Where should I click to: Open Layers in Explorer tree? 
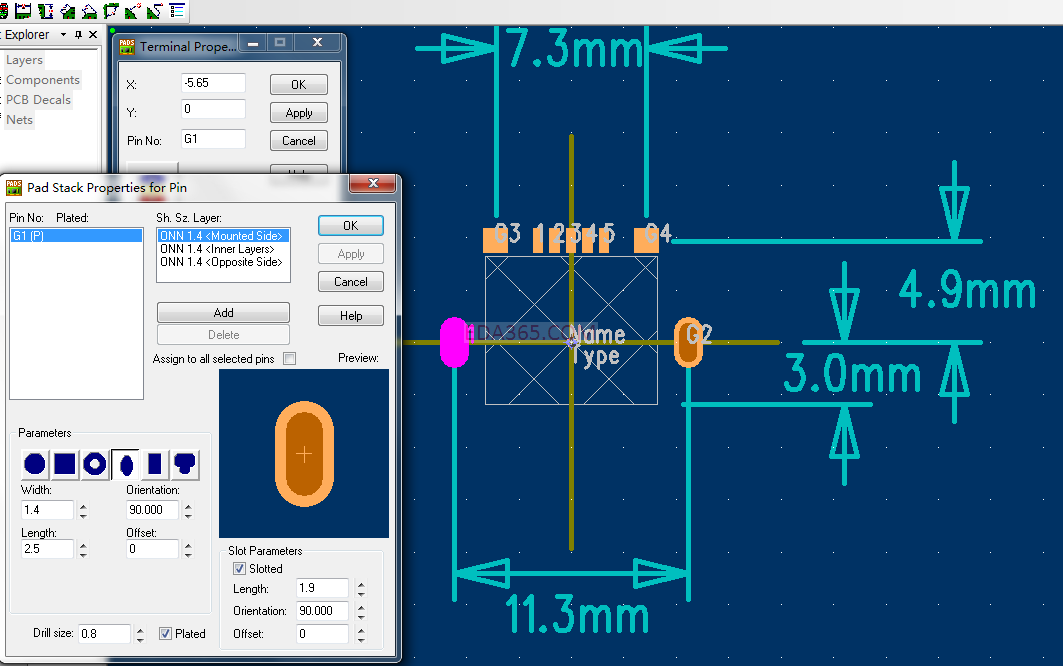coord(24,60)
